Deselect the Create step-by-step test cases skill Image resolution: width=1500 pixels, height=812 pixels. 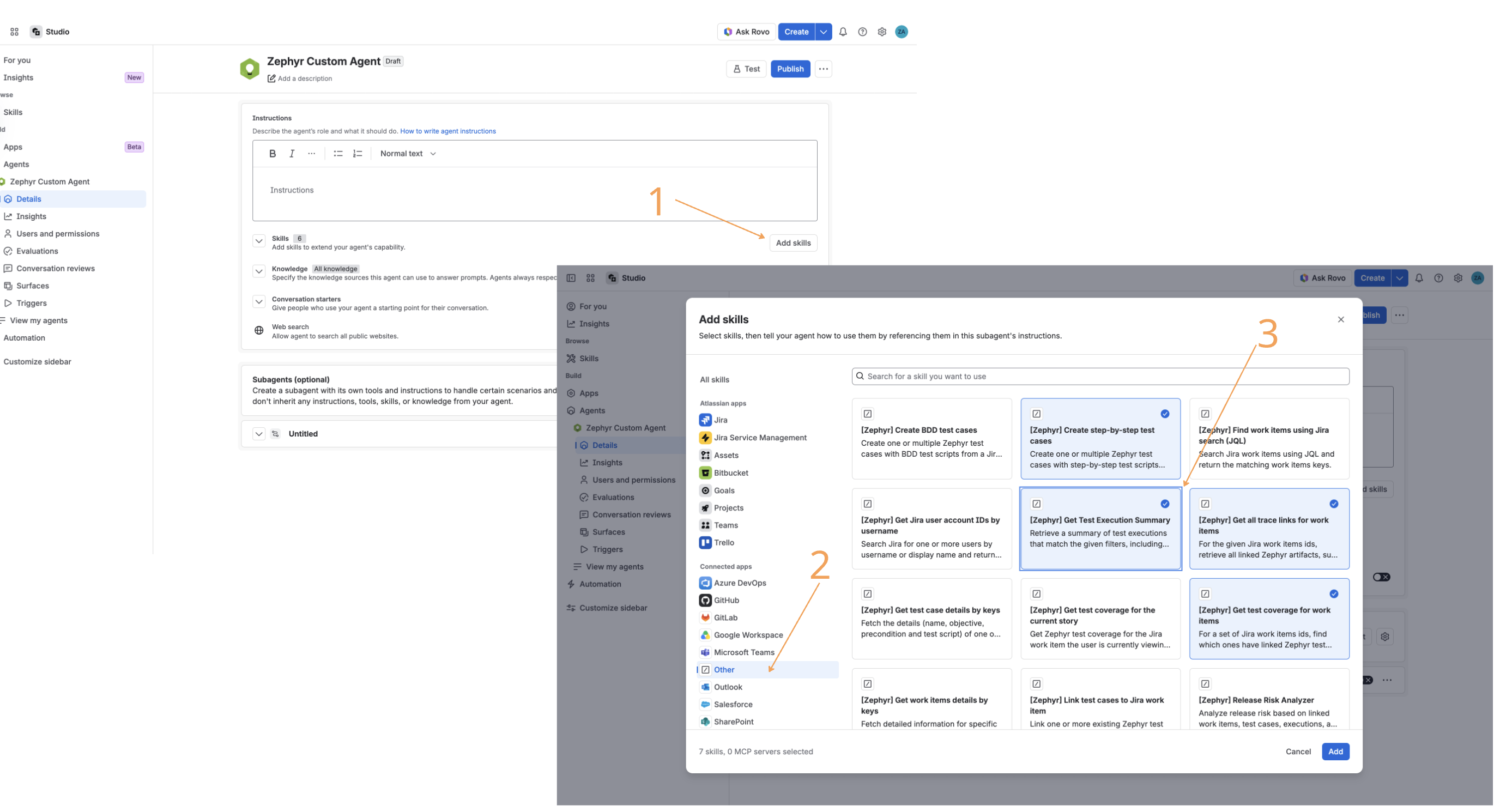1100,439
